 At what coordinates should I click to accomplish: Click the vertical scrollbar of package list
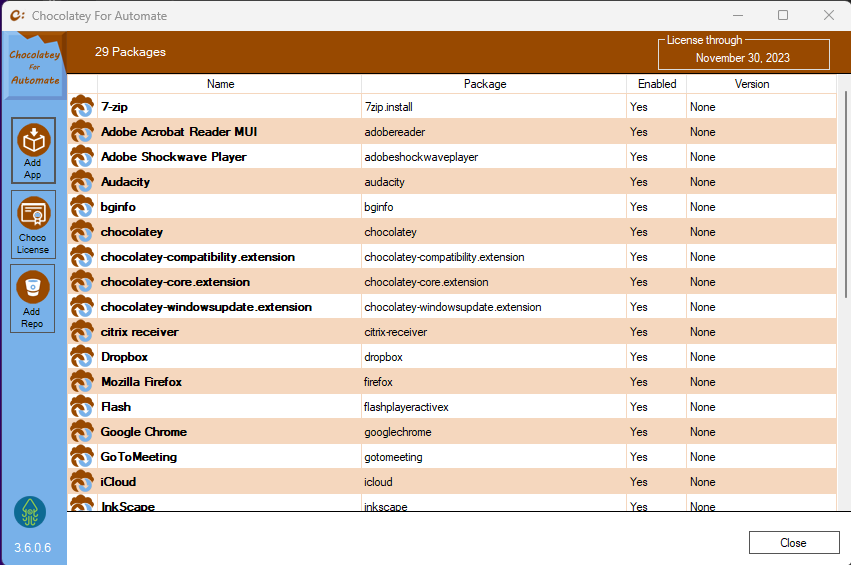(843, 300)
